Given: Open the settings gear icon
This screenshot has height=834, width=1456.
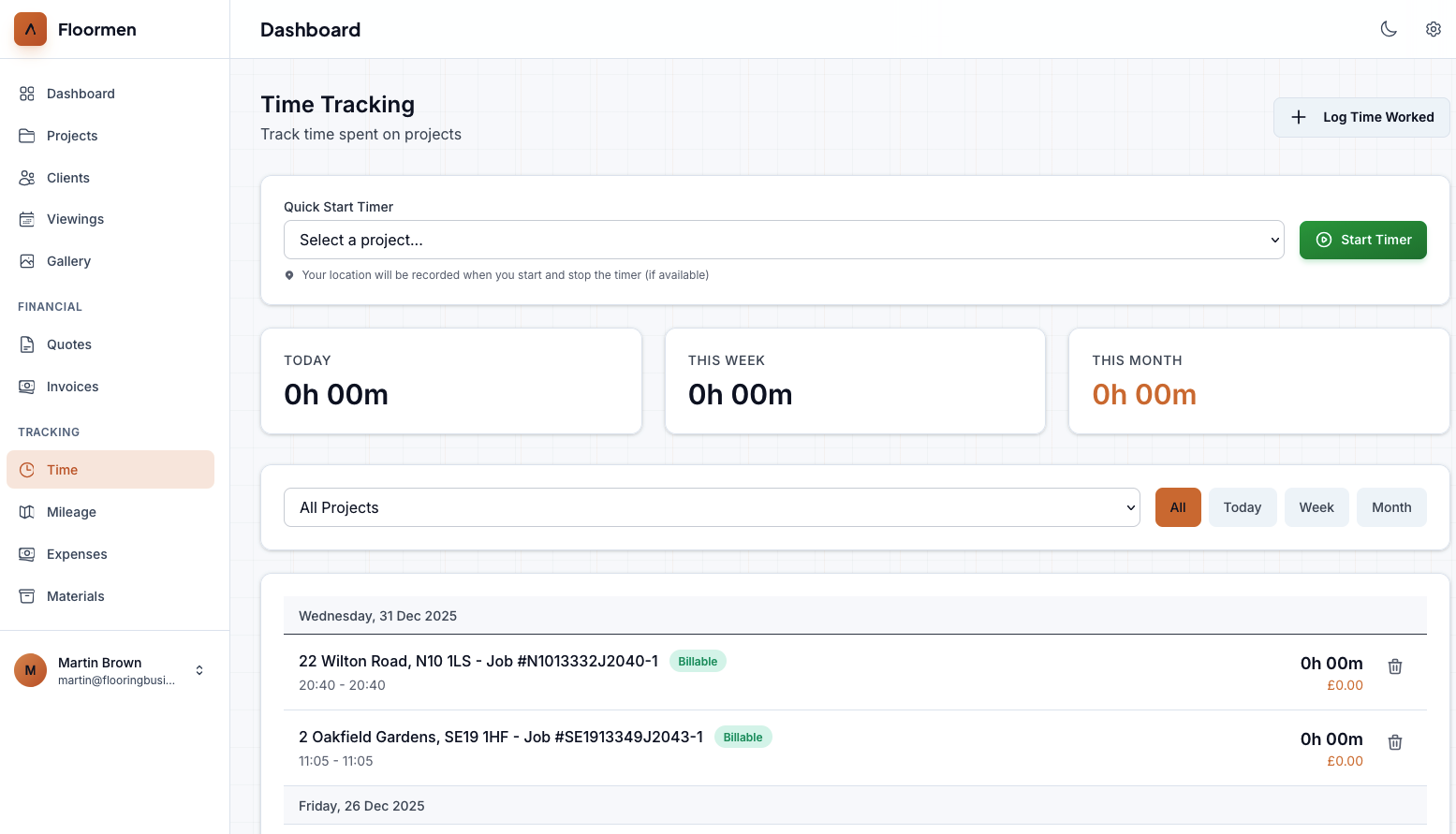Looking at the screenshot, I should click(1434, 29).
